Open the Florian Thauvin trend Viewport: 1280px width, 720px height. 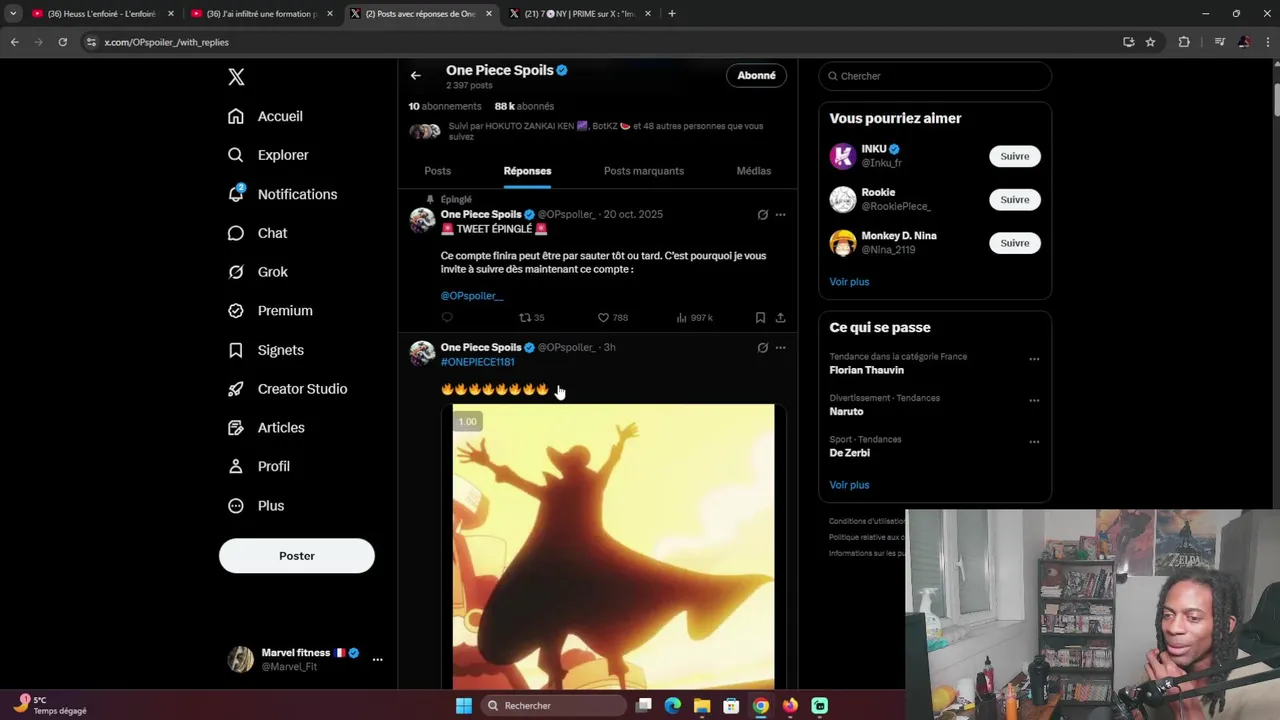(866, 370)
